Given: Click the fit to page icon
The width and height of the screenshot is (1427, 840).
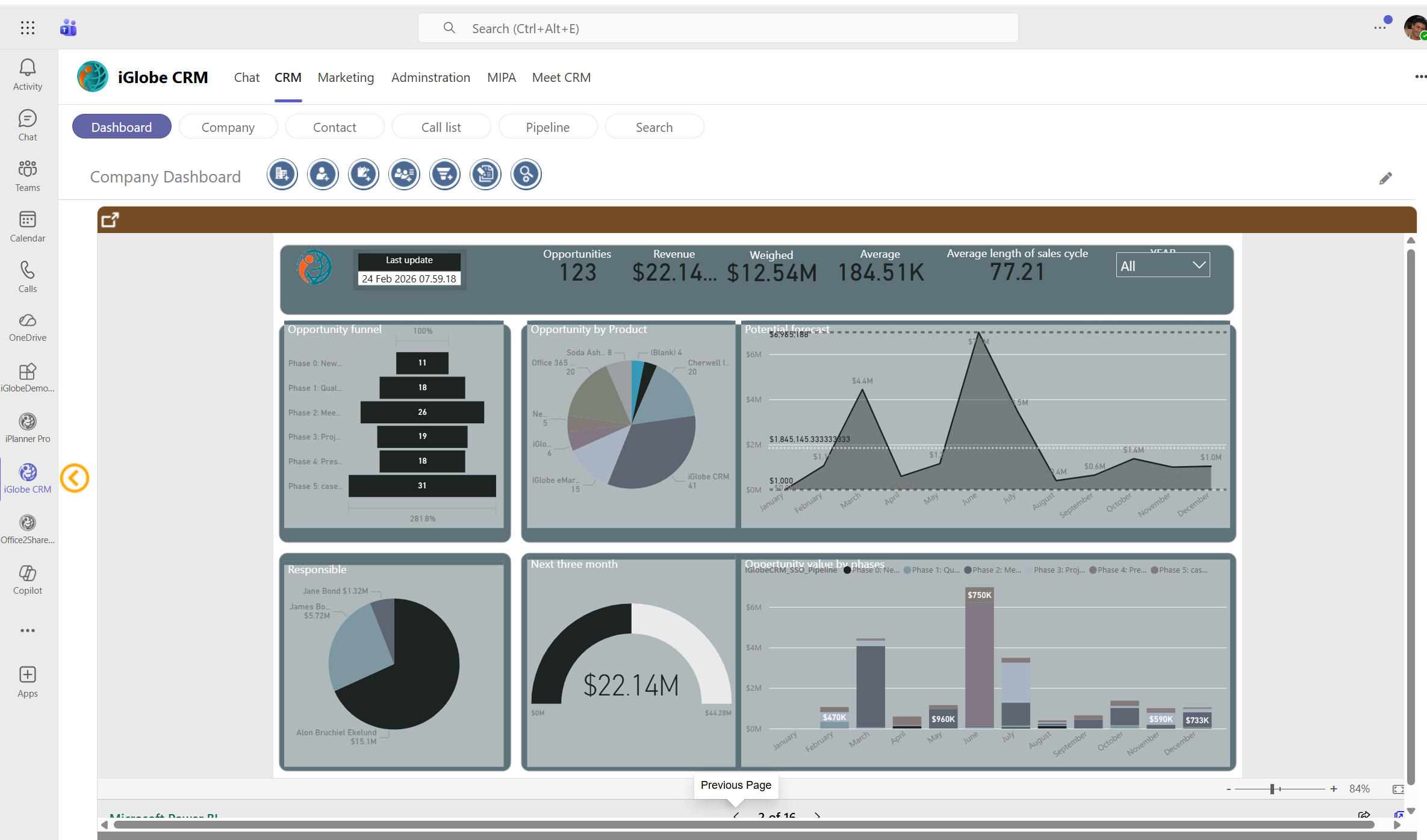Looking at the screenshot, I should [1397, 789].
